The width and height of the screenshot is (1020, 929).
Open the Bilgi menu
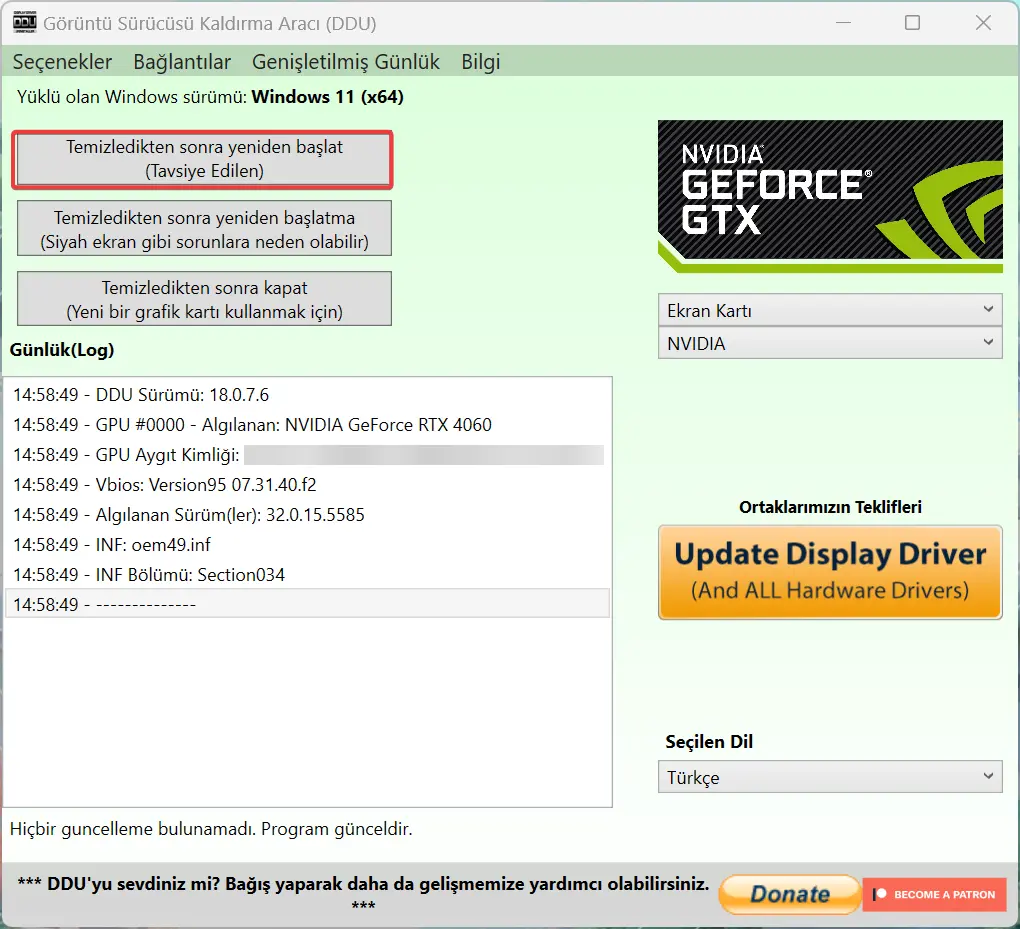pyautogui.click(x=481, y=62)
